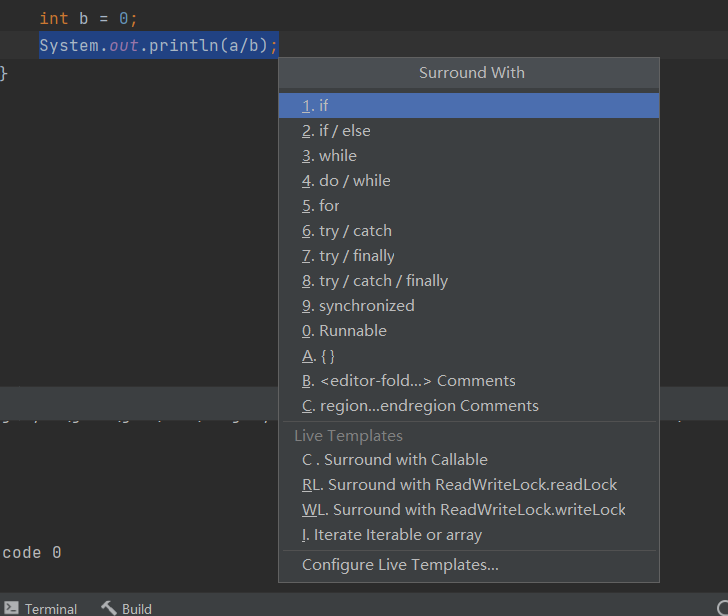The height and width of the screenshot is (616, 728).
Task: Choose 'if / else' surround option
Action: 344,131
